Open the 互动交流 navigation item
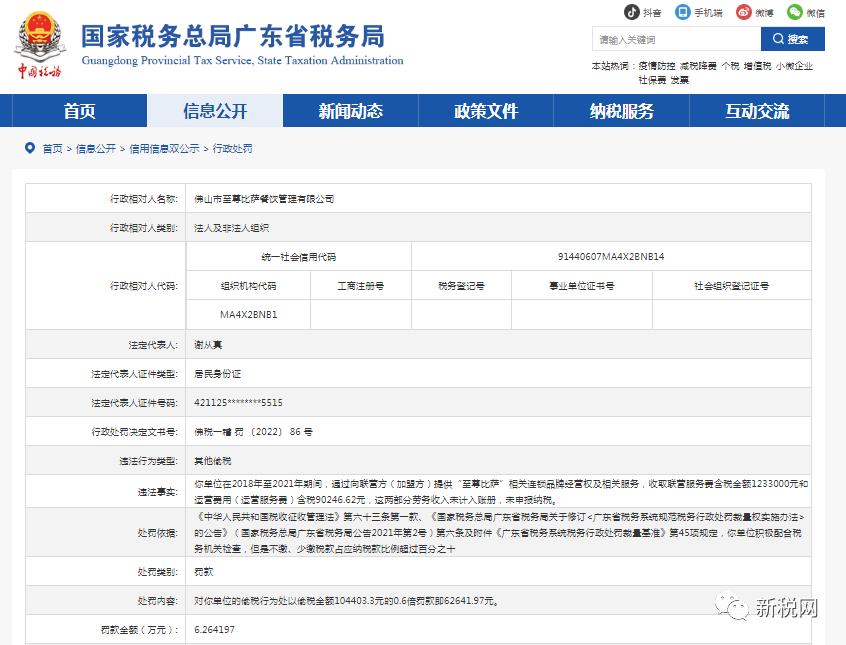This screenshot has height=645, width=846. pyautogui.click(x=757, y=111)
